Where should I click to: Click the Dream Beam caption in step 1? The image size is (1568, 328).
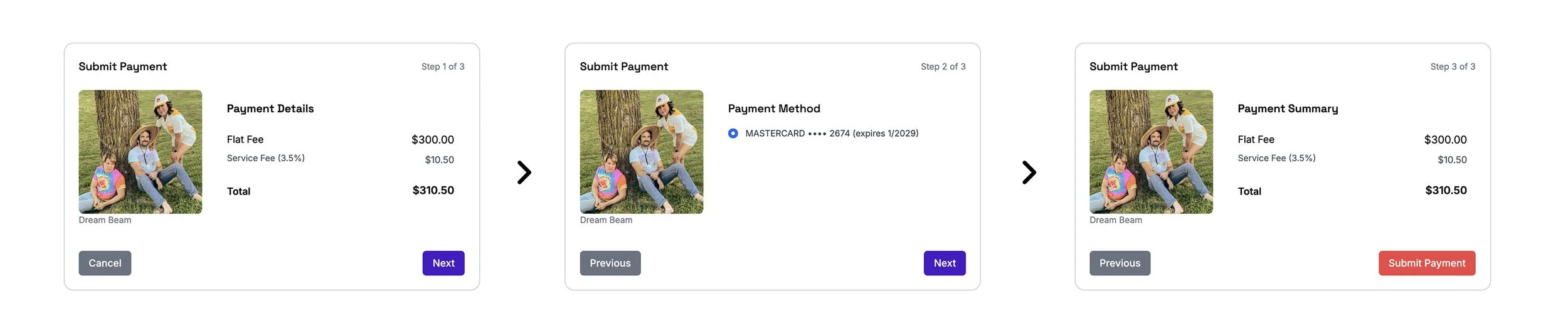(x=105, y=220)
